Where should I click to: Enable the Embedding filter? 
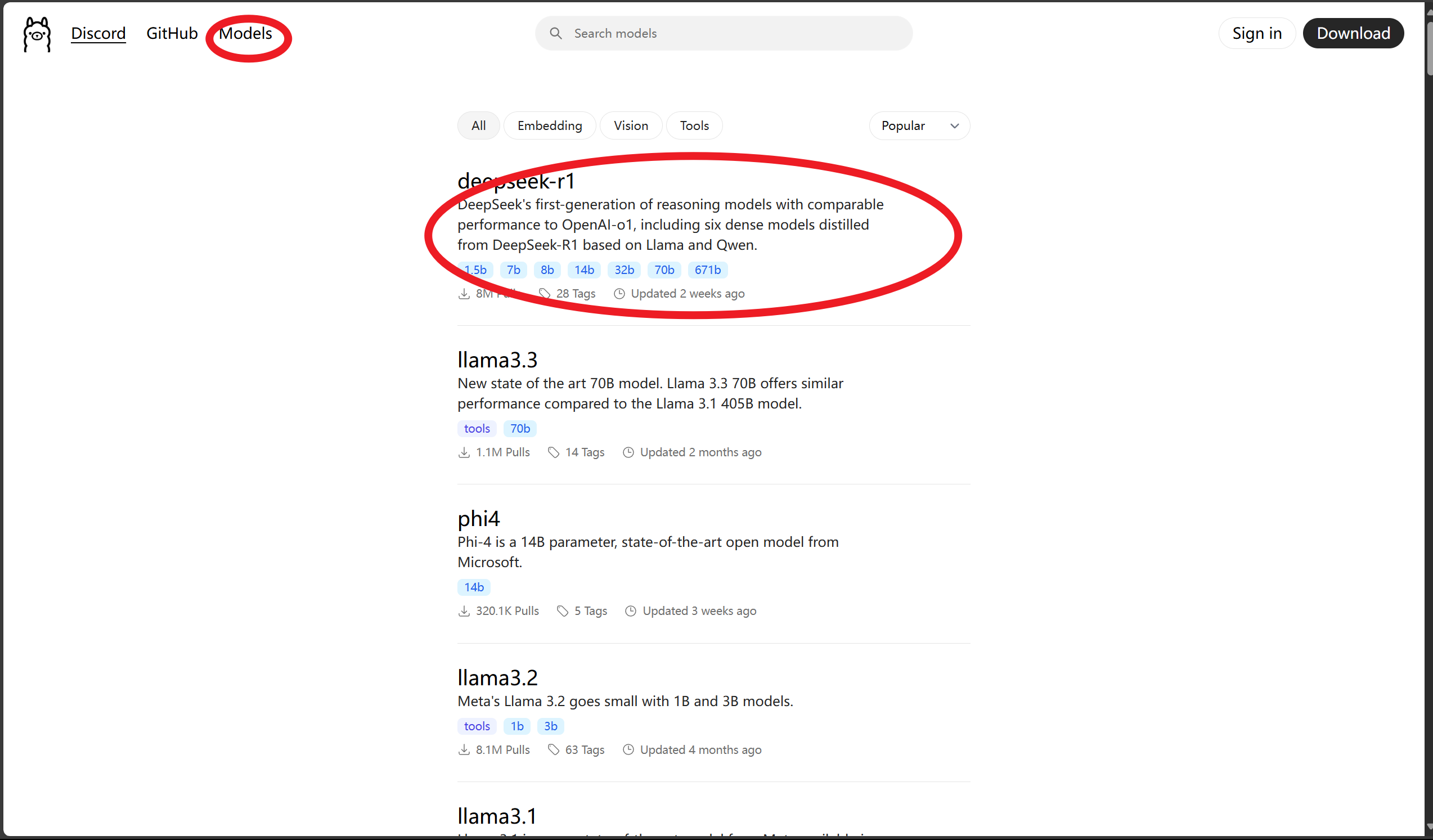point(549,125)
